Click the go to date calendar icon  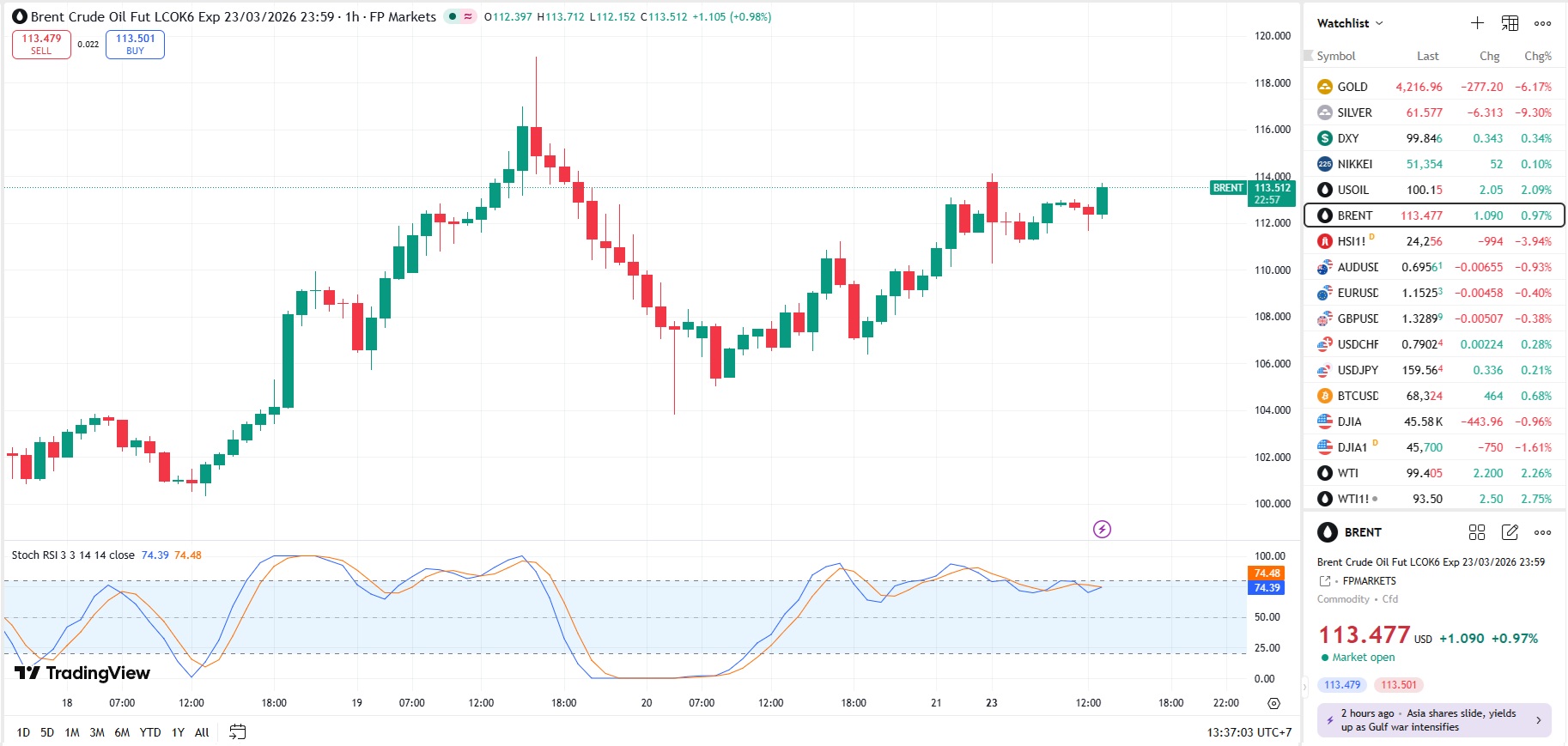(x=238, y=732)
